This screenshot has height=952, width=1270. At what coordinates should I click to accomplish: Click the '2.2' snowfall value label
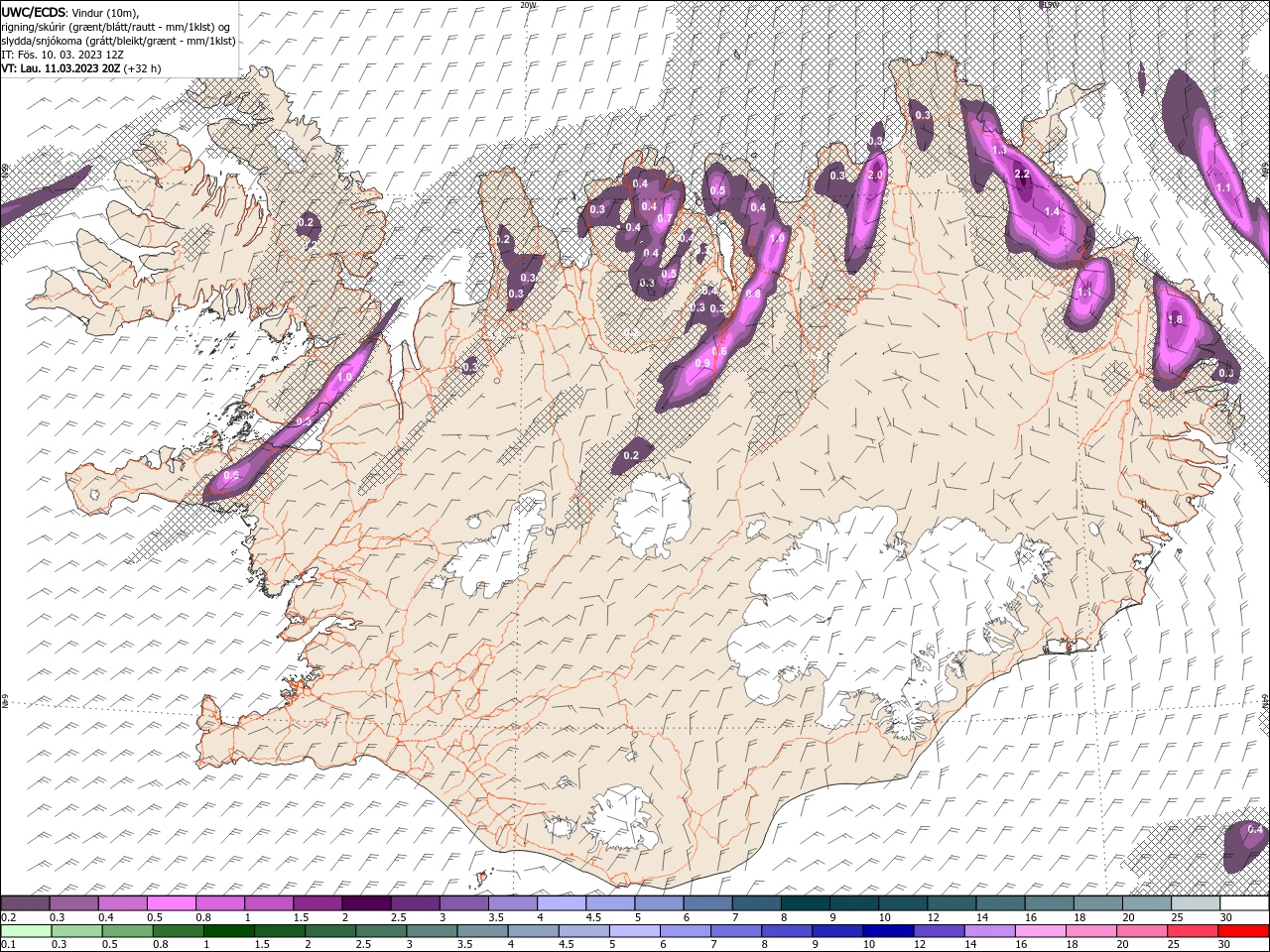click(x=1023, y=175)
